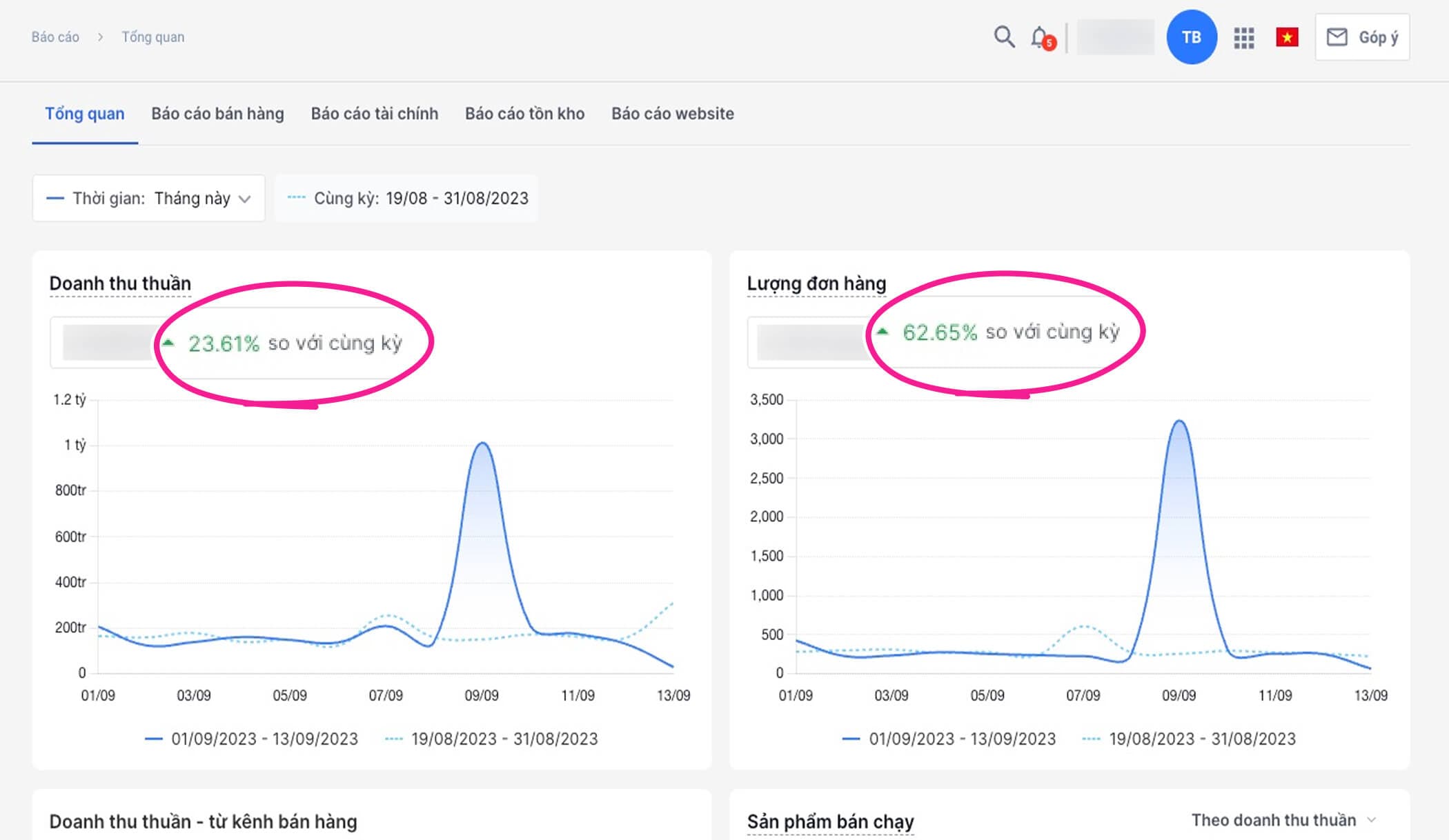Switch to Báo cáo tồn kho tab
Screen dimensions: 1449x840
(x=524, y=114)
